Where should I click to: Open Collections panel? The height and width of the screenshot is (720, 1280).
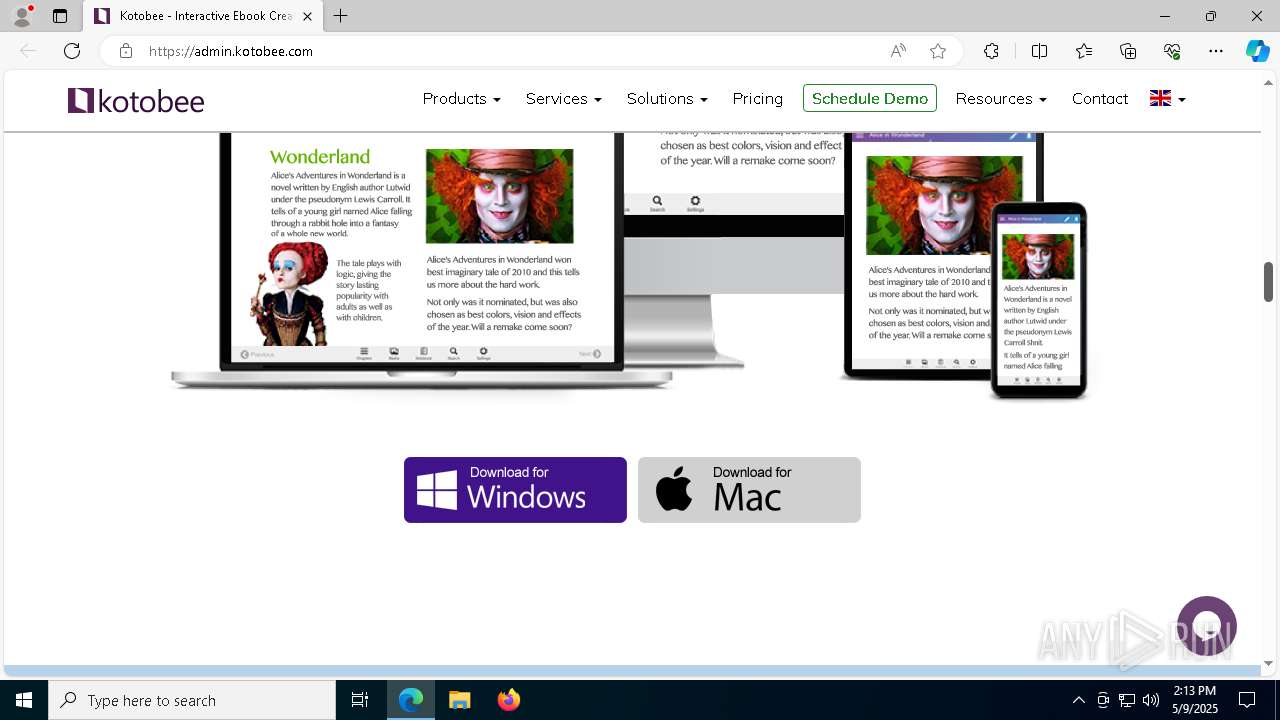click(x=1128, y=51)
